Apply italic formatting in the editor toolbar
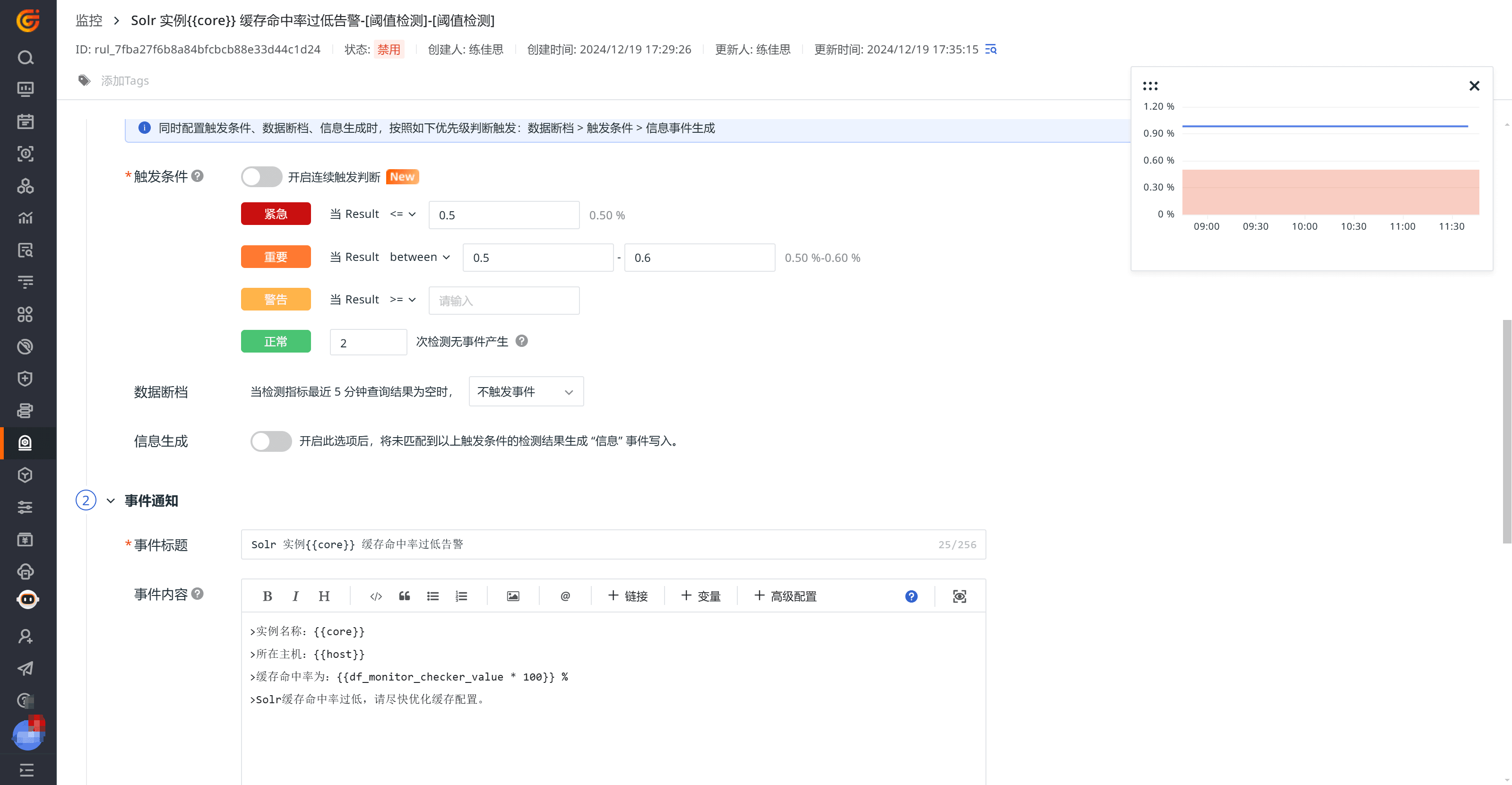 (x=295, y=596)
